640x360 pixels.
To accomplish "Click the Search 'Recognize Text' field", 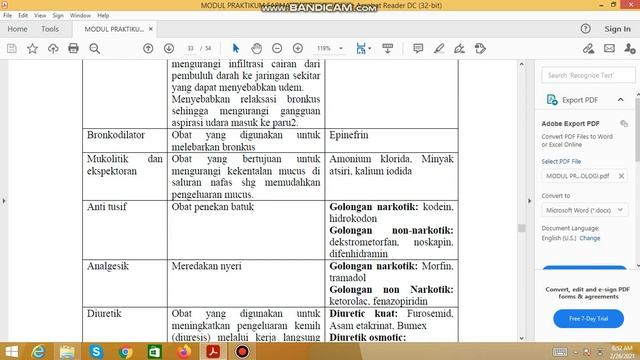I will coord(588,75).
